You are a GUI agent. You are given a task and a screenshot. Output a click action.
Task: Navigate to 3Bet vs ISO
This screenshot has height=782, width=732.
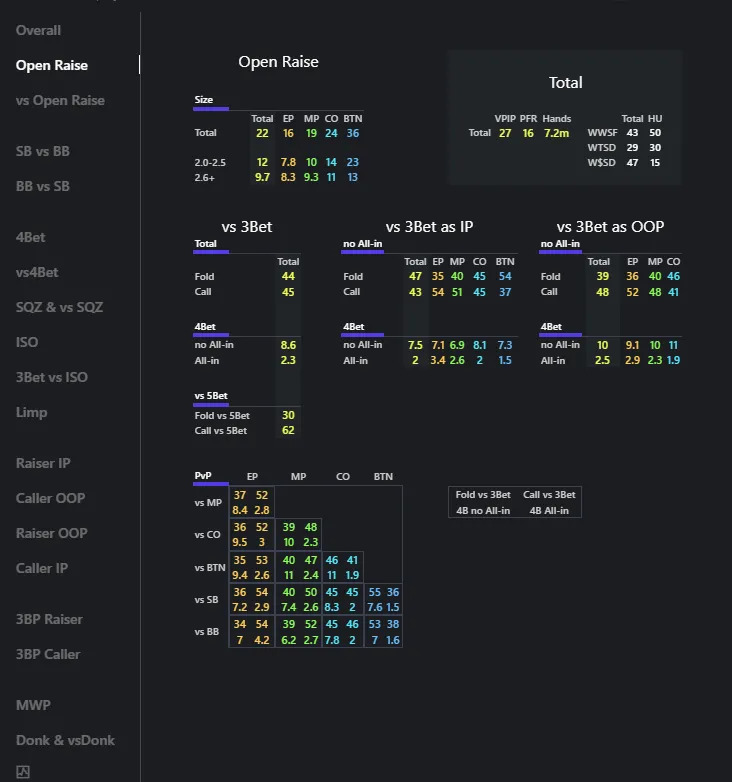pos(51,377)
